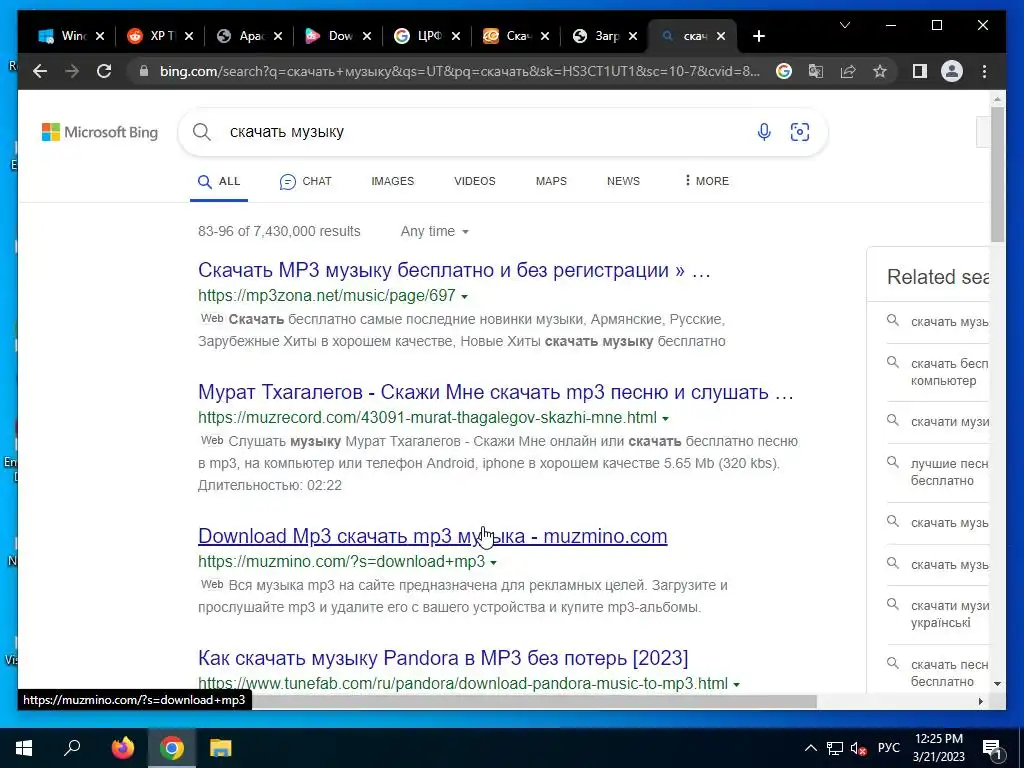Show hidden system tray icons
Viewport: 1024px width, 768px height.
click(810, 748)
